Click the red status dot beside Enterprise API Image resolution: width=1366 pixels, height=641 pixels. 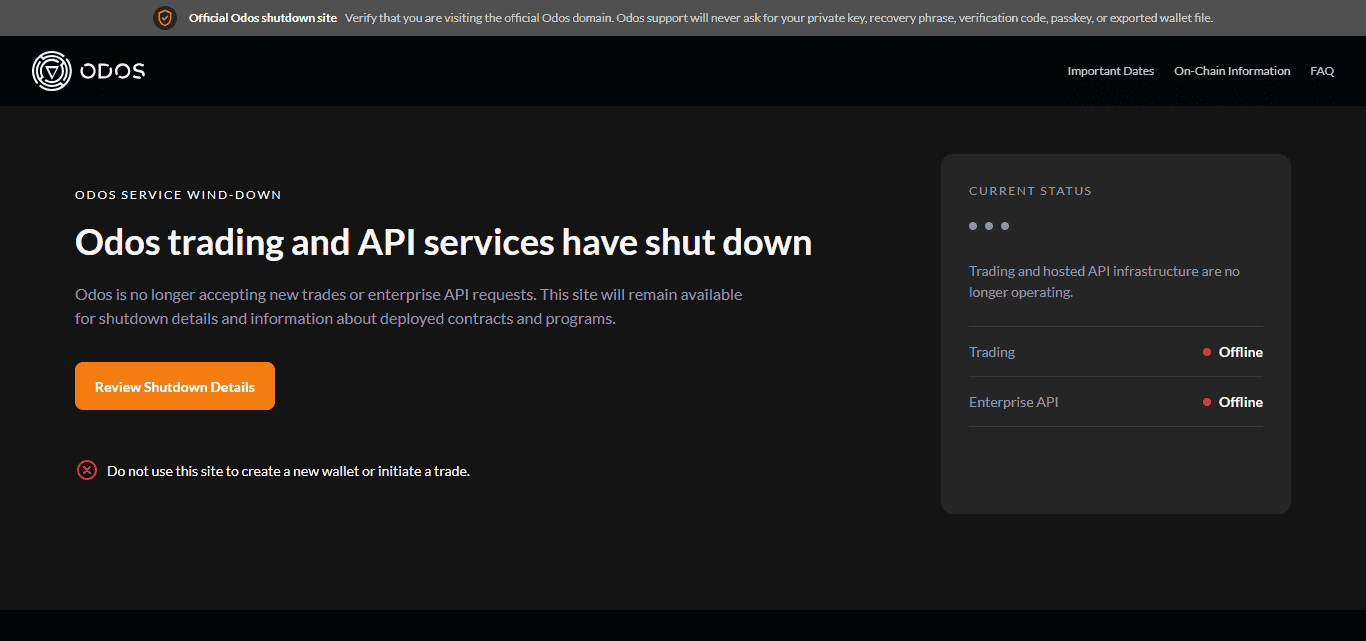pyautogui.click(x=1207, y=402)
